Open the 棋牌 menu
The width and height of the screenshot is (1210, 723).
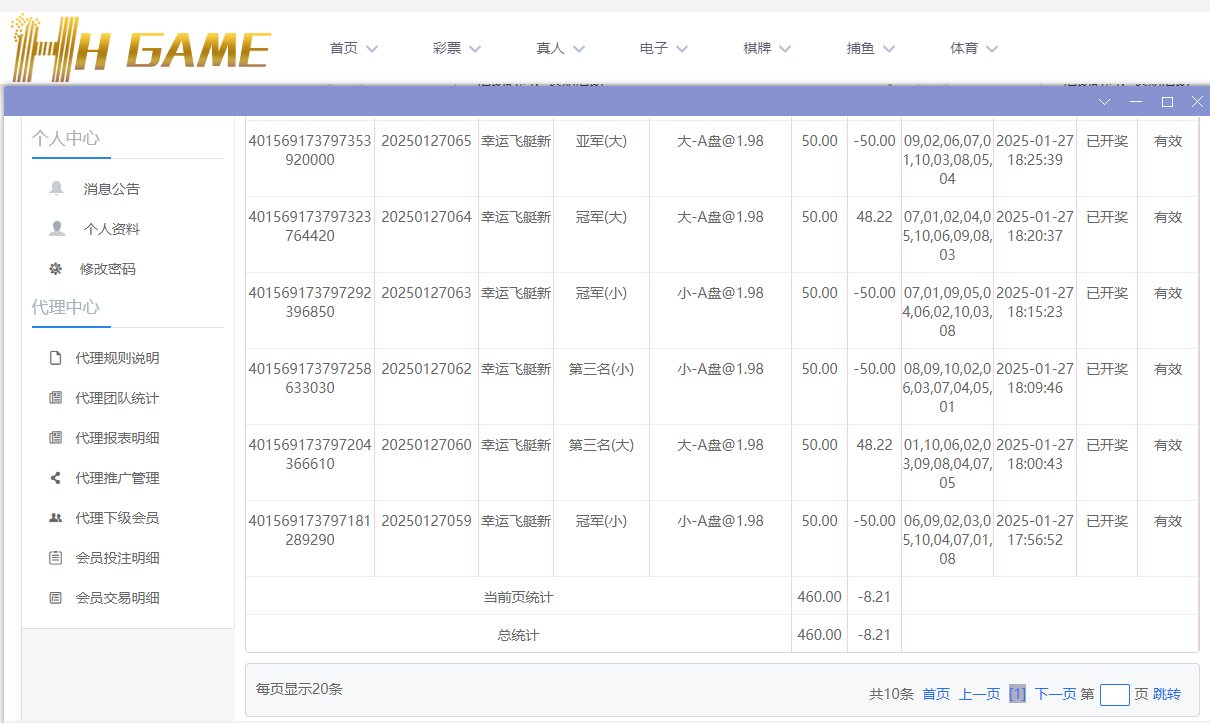point(766,47)
